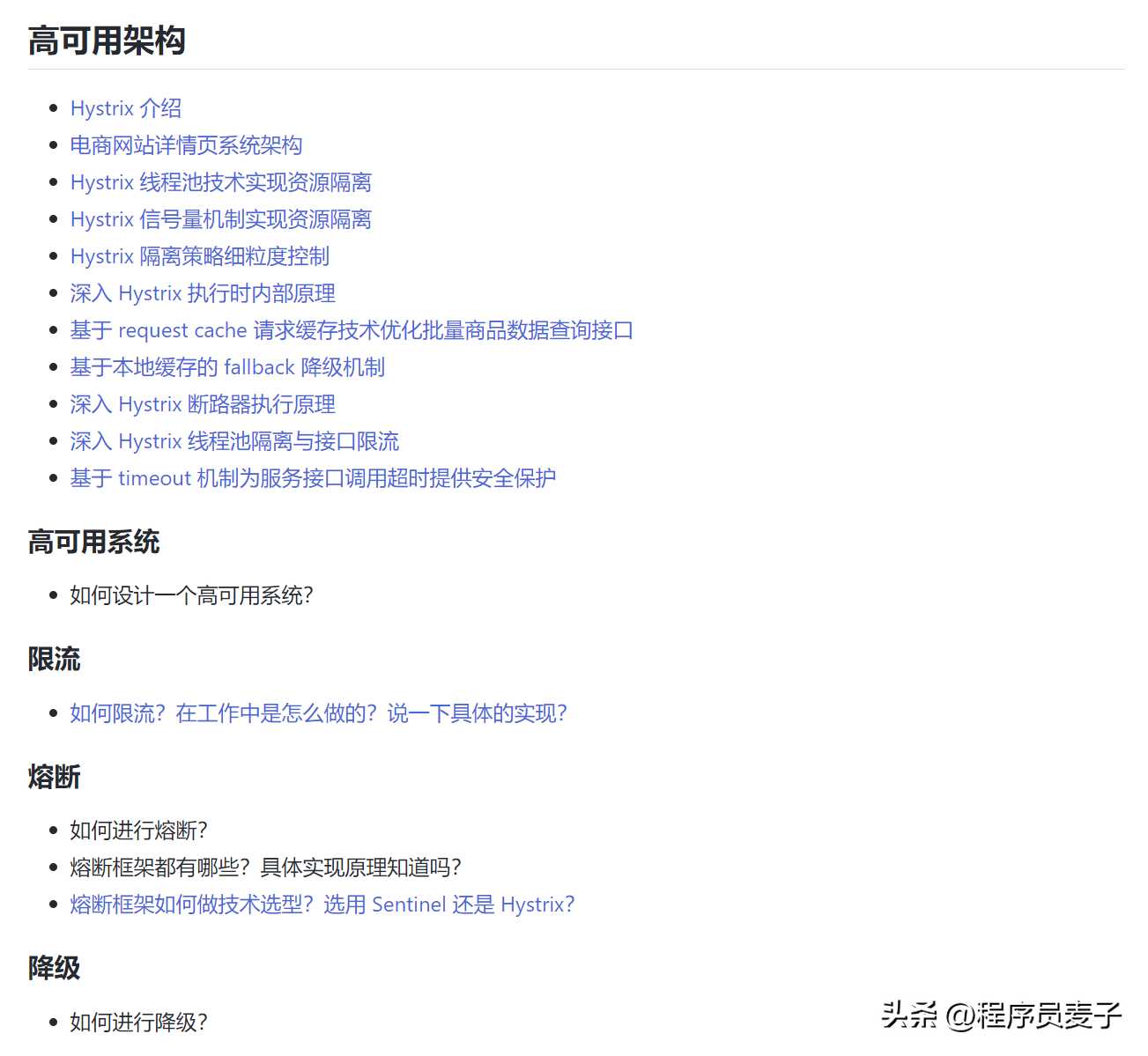The height and width of the screenshot is (1056, 1148).
Task: Open 基于本地缓存的 fallback 降级机制 link
Action: 227,367
